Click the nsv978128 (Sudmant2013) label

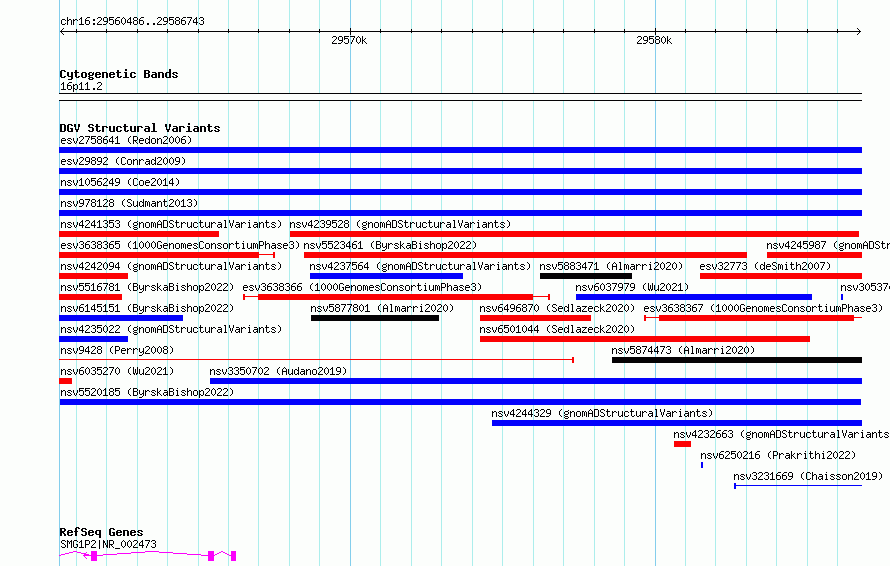(x=129, y=203)
